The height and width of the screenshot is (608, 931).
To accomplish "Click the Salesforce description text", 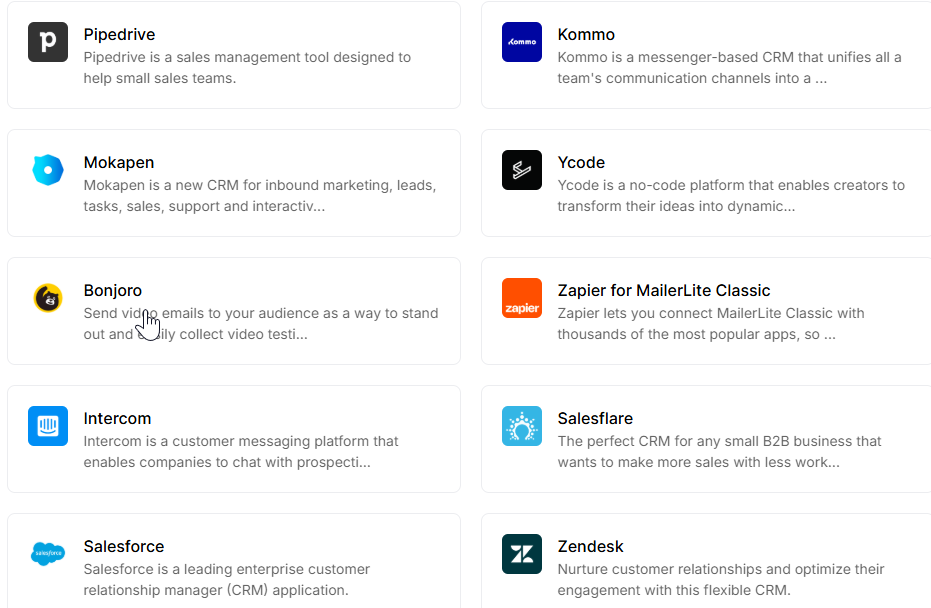I will pyautogui.click(x=226, y=580).
